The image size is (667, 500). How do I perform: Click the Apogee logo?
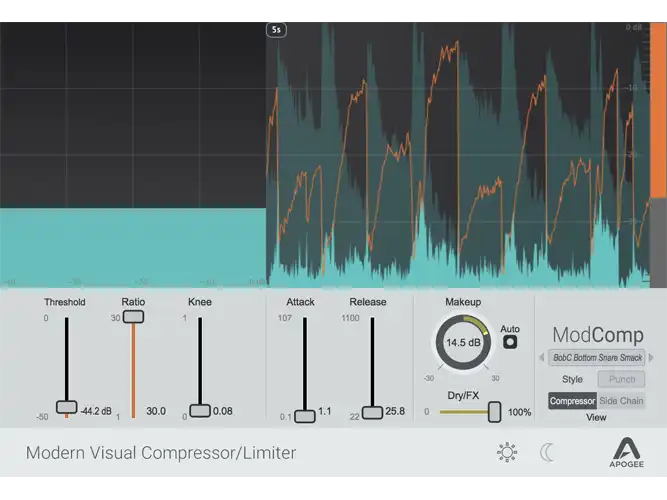[x=626, y=452]
